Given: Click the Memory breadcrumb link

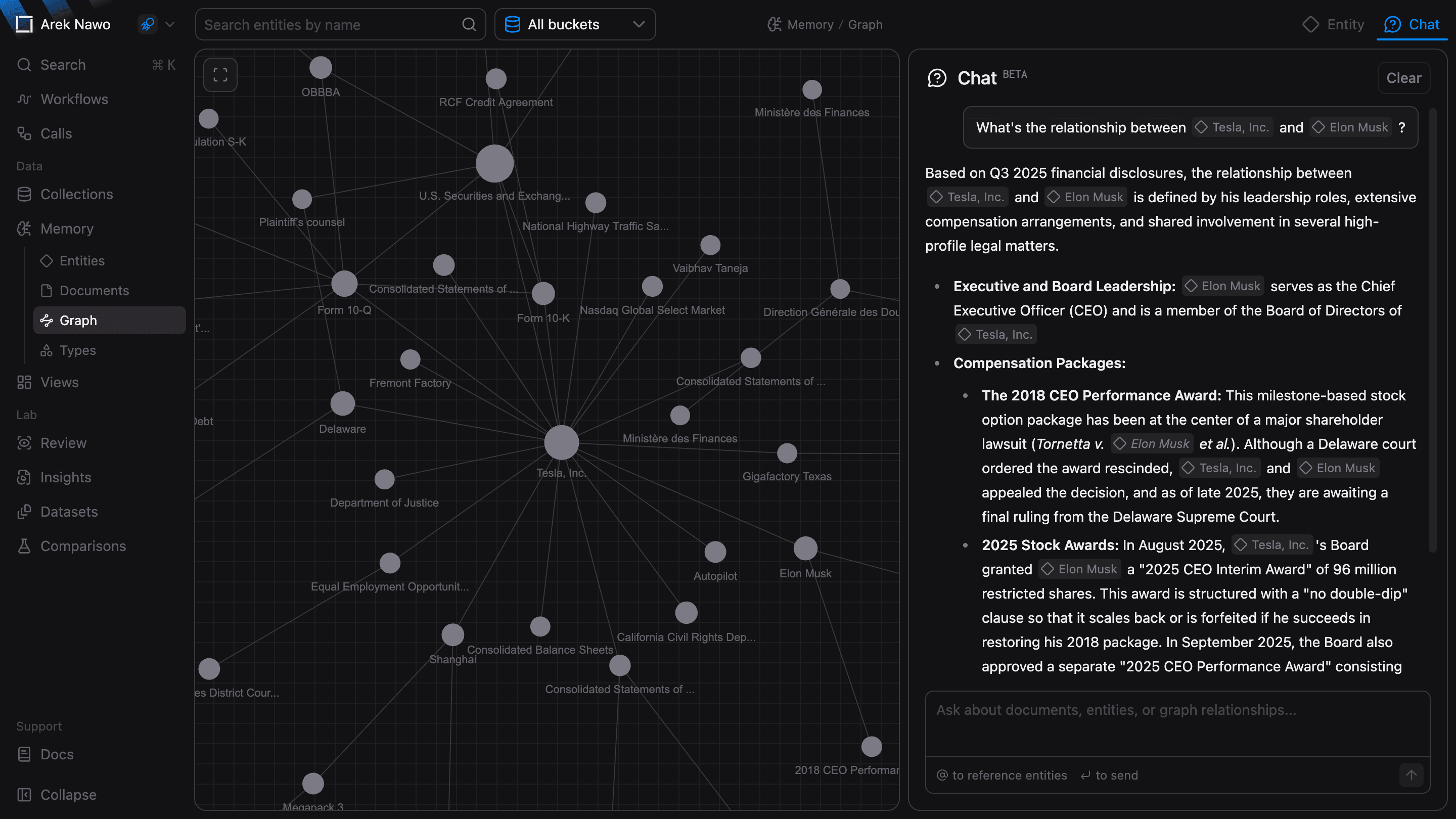Looking at the screenshot, I should click(x=809, y=24).
